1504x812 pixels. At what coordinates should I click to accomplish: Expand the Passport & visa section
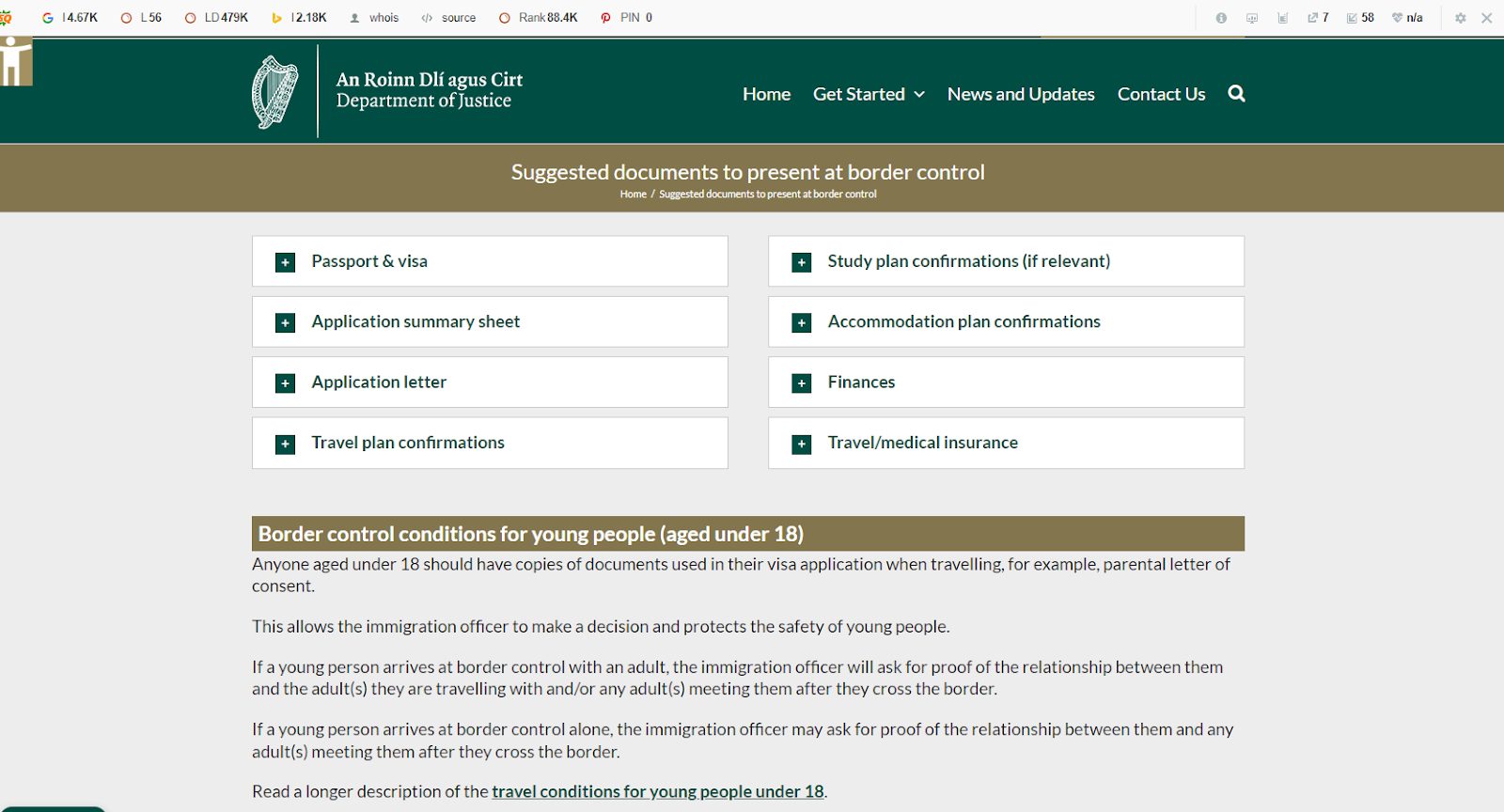tap(490, 261)
